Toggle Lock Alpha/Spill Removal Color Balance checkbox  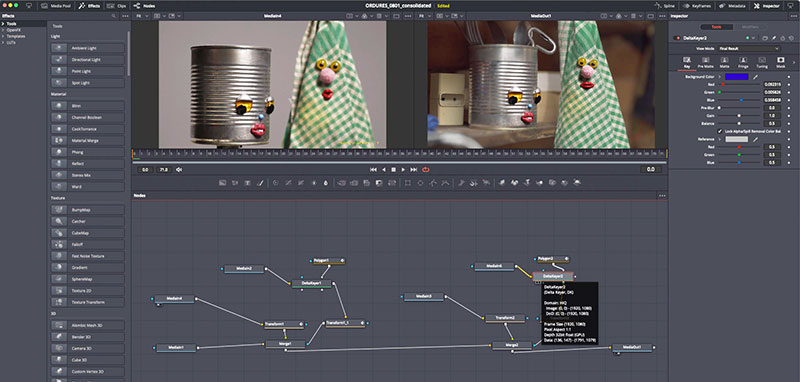click(720, 131)
